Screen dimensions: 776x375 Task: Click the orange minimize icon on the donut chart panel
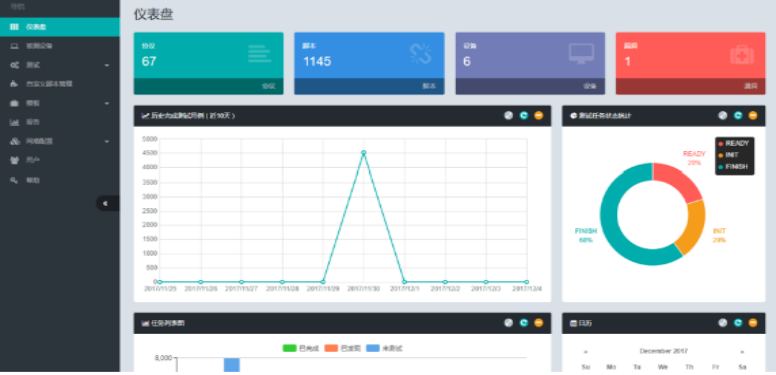(753, 116)
